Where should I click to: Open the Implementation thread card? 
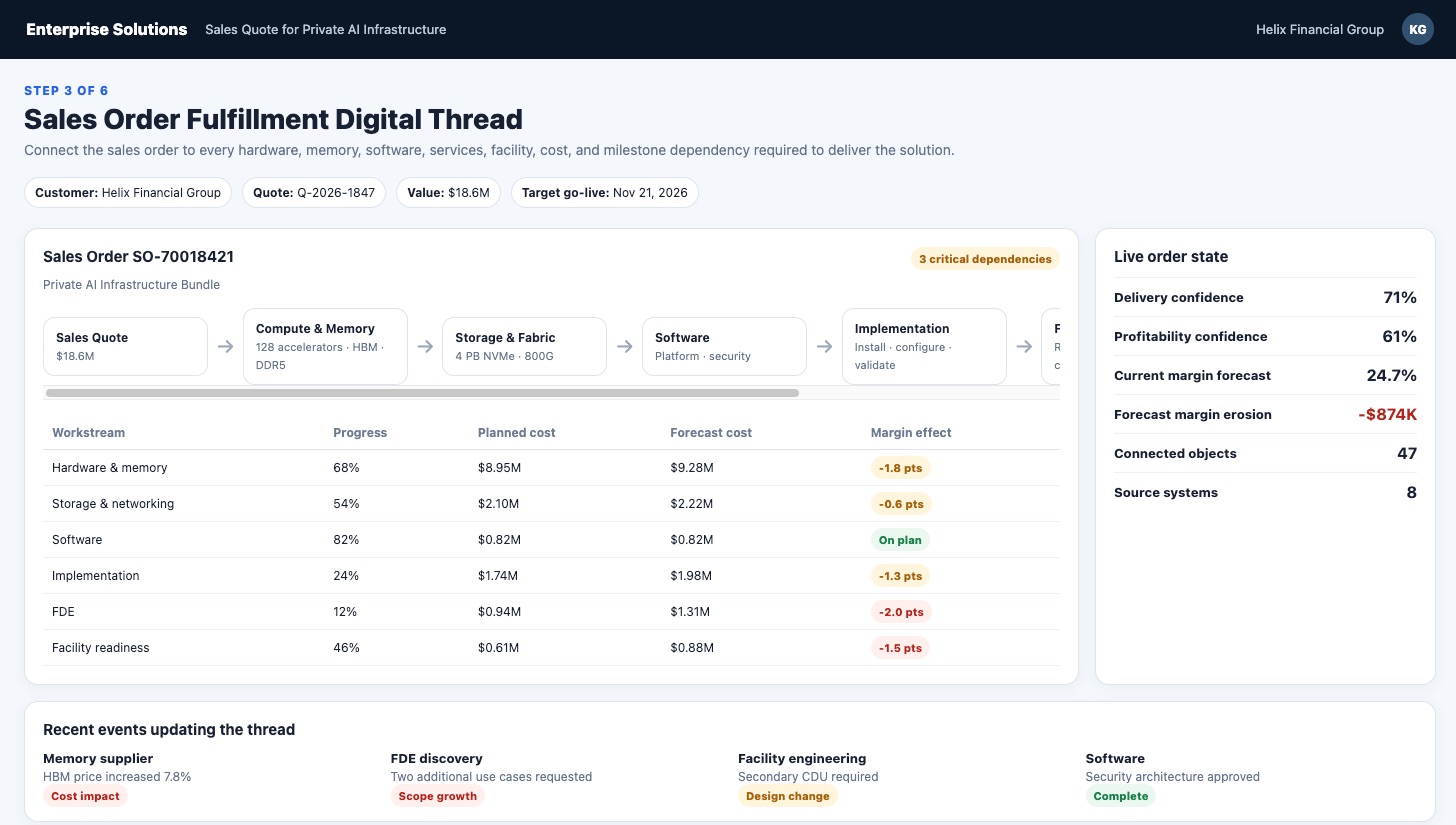[924, 347]
